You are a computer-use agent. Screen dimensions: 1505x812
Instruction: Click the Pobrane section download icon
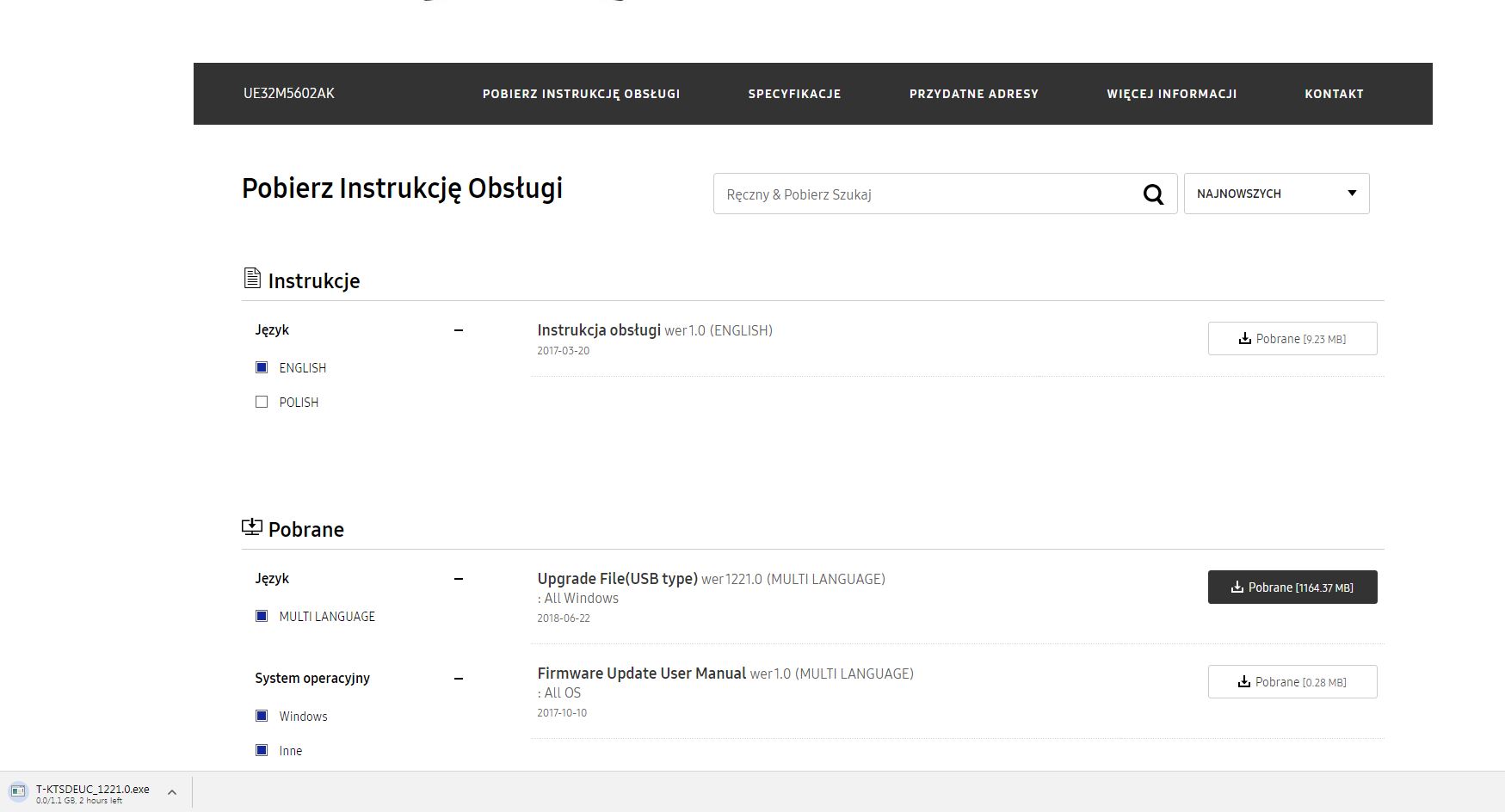[x=251, y=526]
